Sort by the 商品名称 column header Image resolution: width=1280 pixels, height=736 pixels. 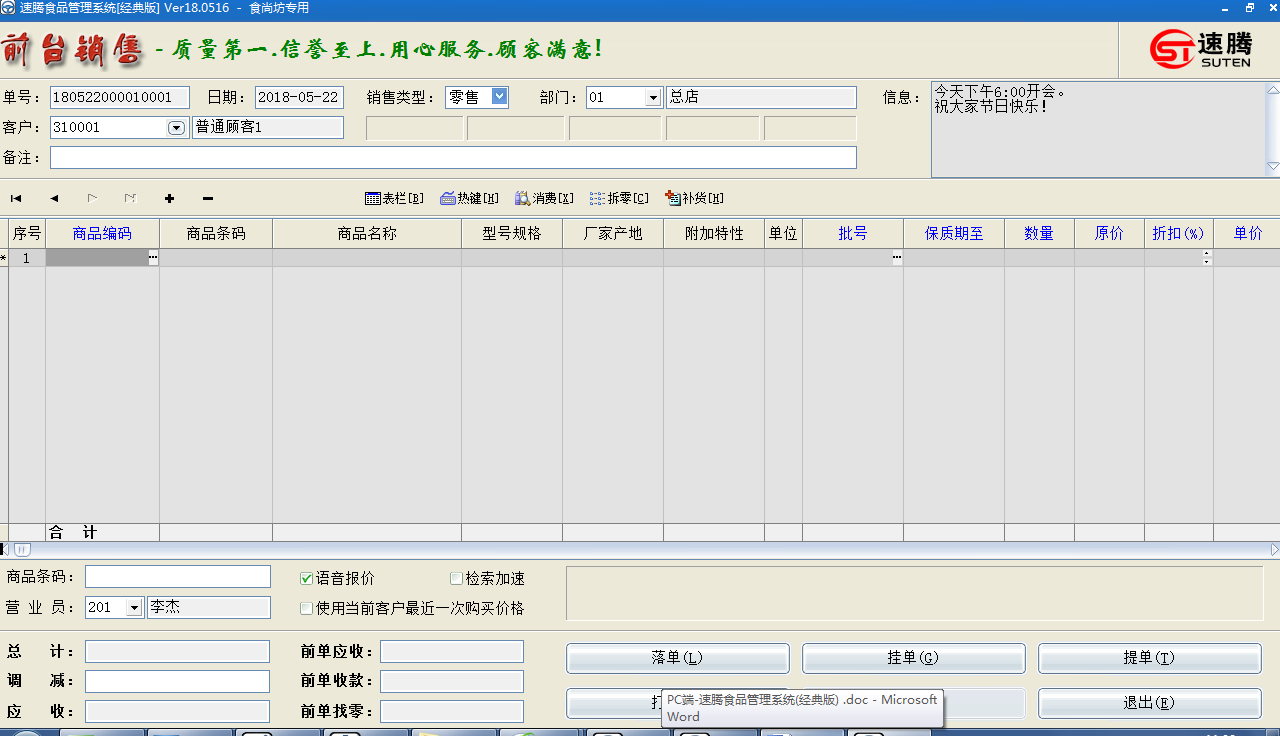(x=366, y=233)
